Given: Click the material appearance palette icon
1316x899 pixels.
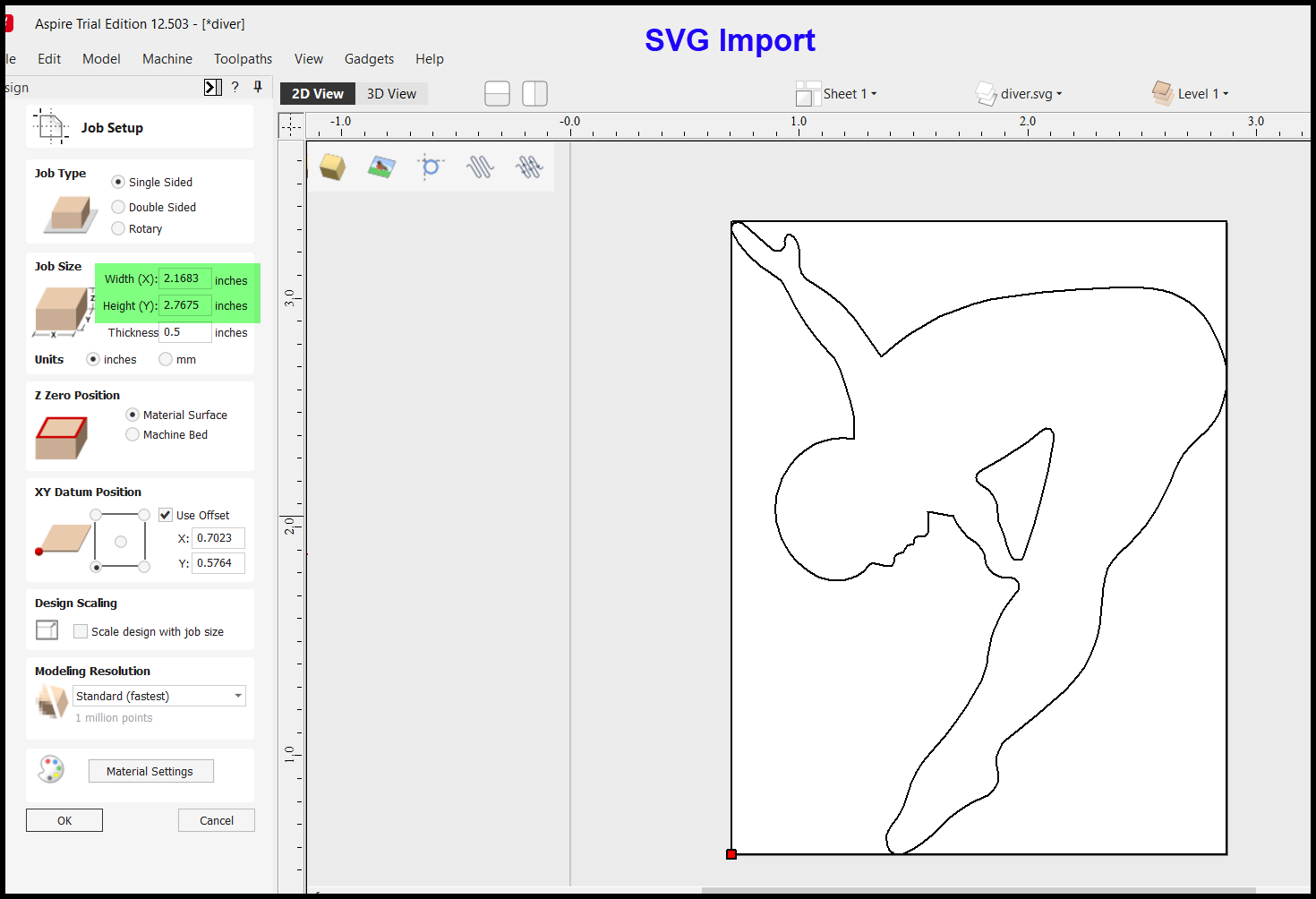Looking at the screenshot, I should click(51, 769).
